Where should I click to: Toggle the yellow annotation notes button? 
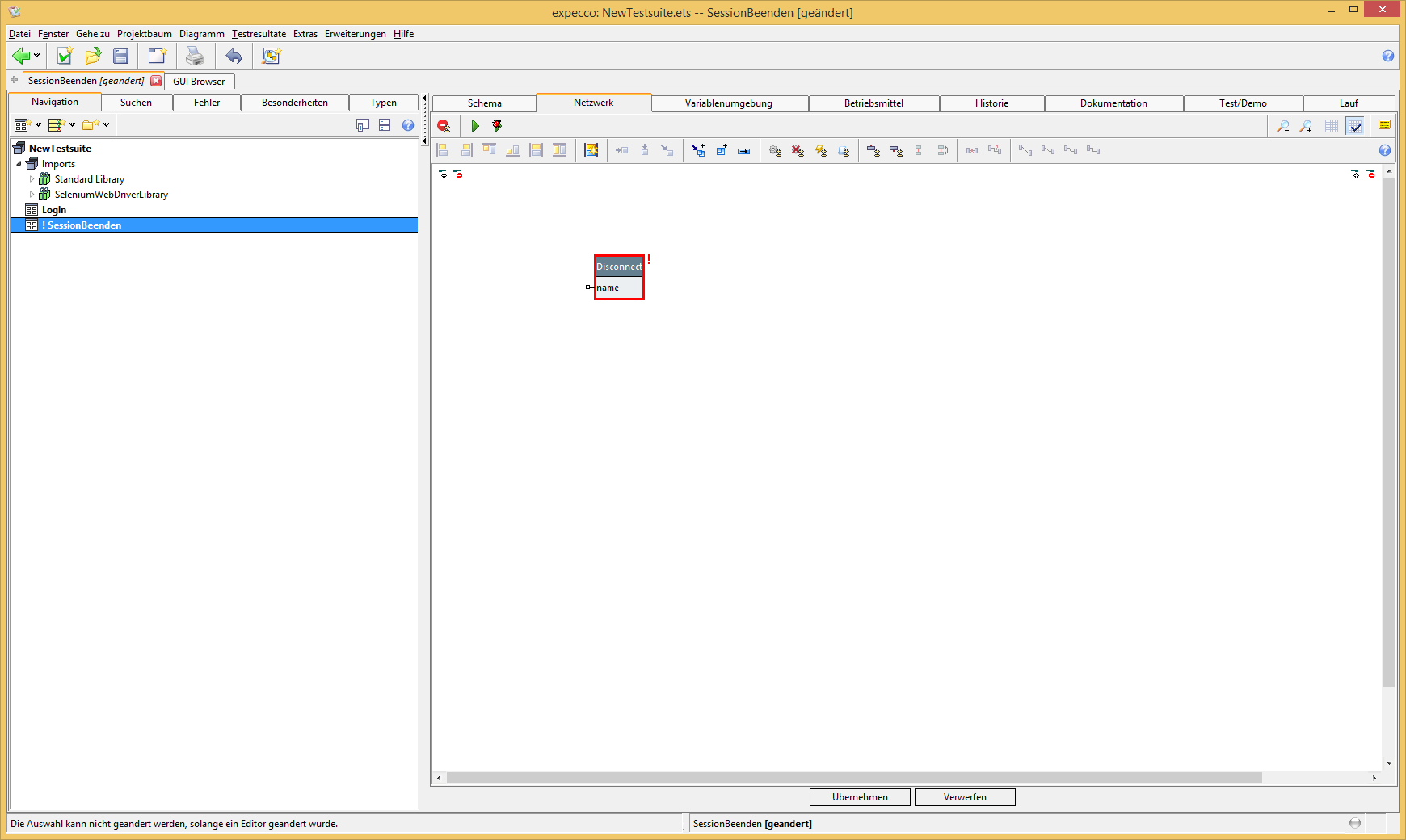pyautogui.click(x=1384, y=125)
